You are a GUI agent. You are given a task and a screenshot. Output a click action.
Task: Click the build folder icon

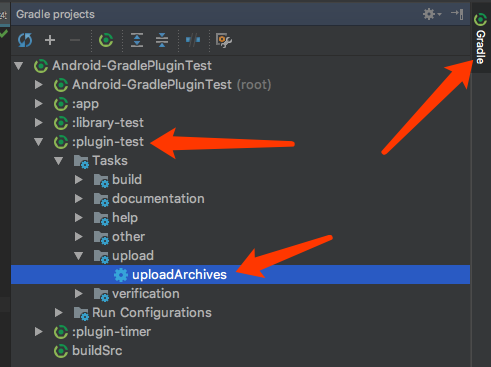coord(101,180)
